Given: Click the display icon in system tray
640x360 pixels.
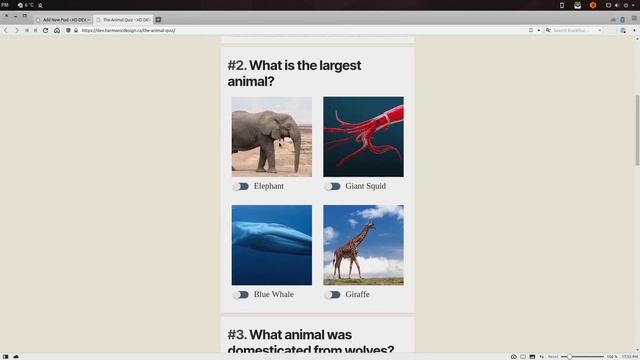Looking at the screenshot, I should [608, 5].
